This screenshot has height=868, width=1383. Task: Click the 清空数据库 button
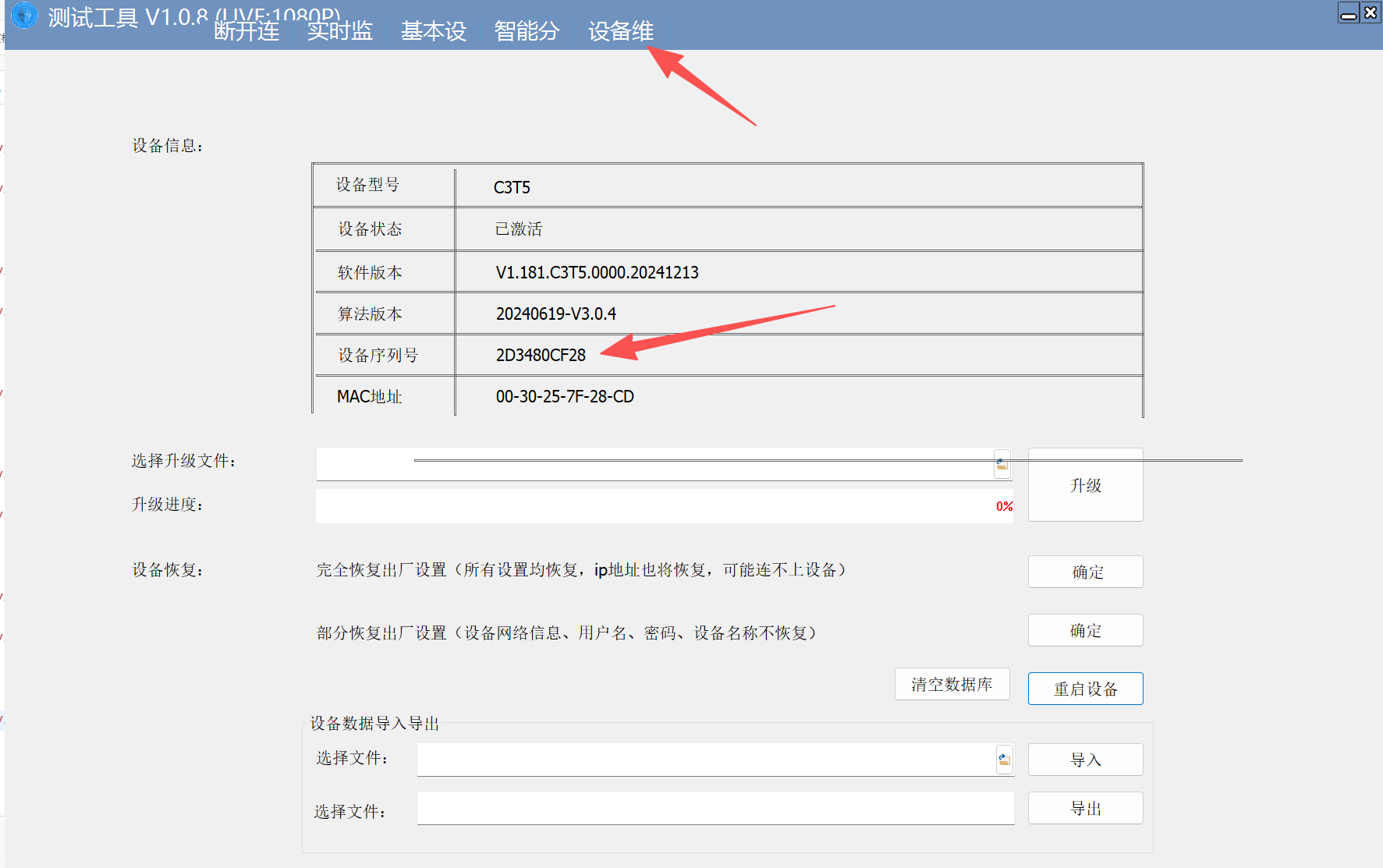[x=952, y=684]
